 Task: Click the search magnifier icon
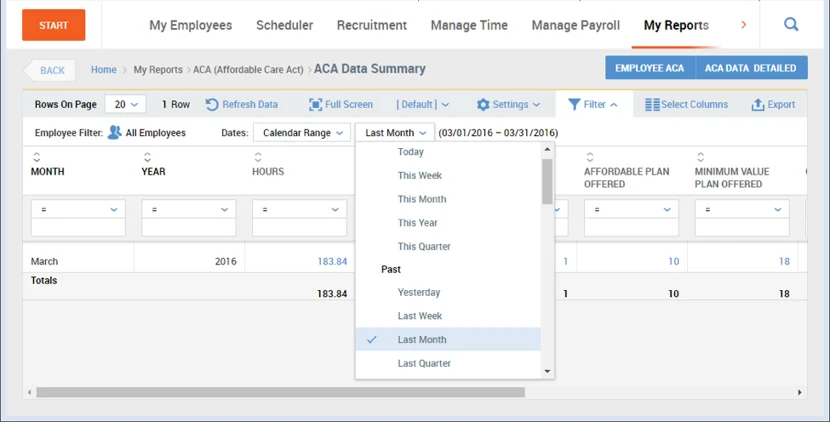[x=791, y=25]
